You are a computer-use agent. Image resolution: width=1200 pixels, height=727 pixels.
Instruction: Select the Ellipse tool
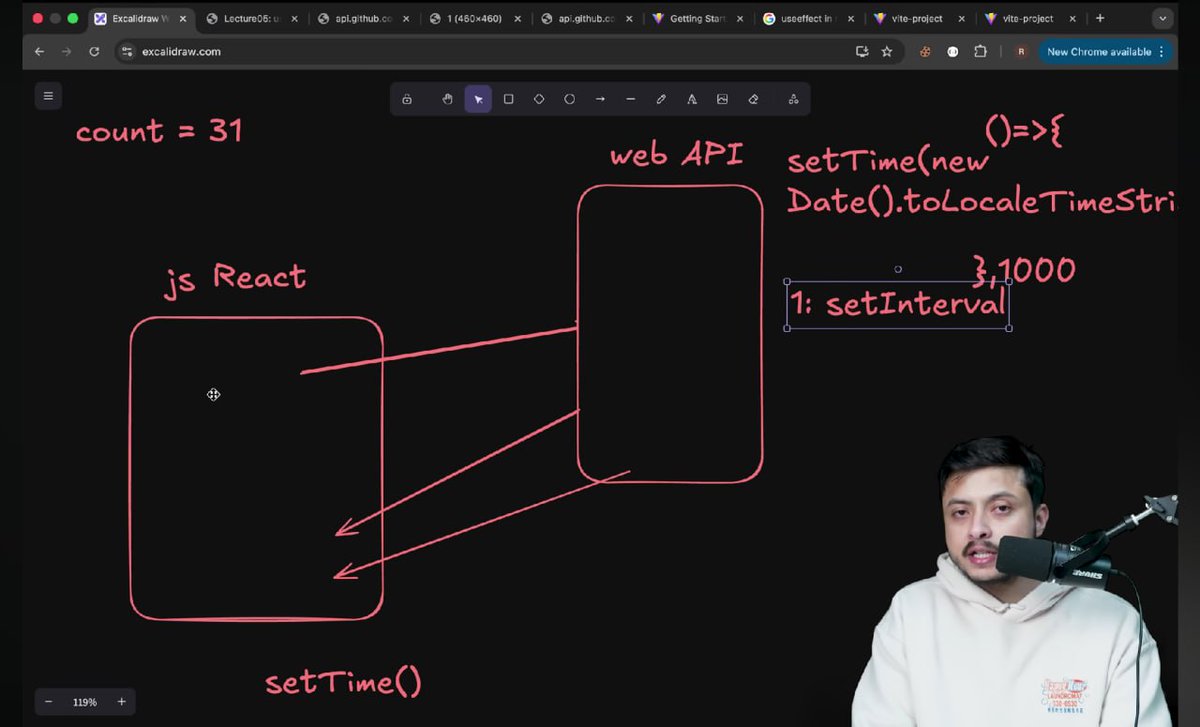(x=569, y=99)
